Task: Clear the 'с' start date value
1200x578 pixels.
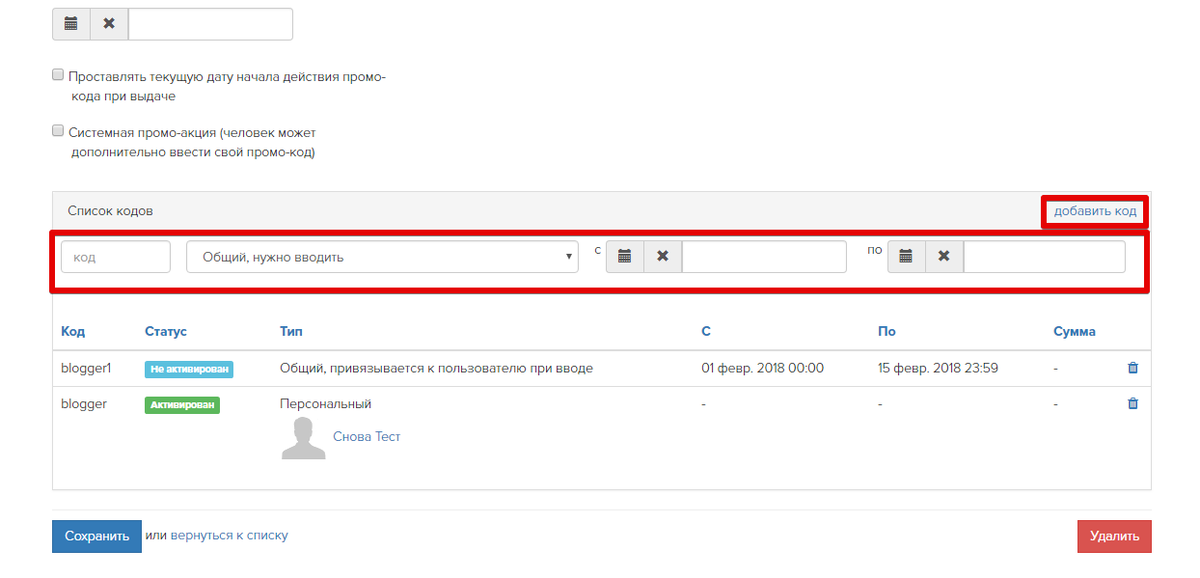Action: coord(662,257)
